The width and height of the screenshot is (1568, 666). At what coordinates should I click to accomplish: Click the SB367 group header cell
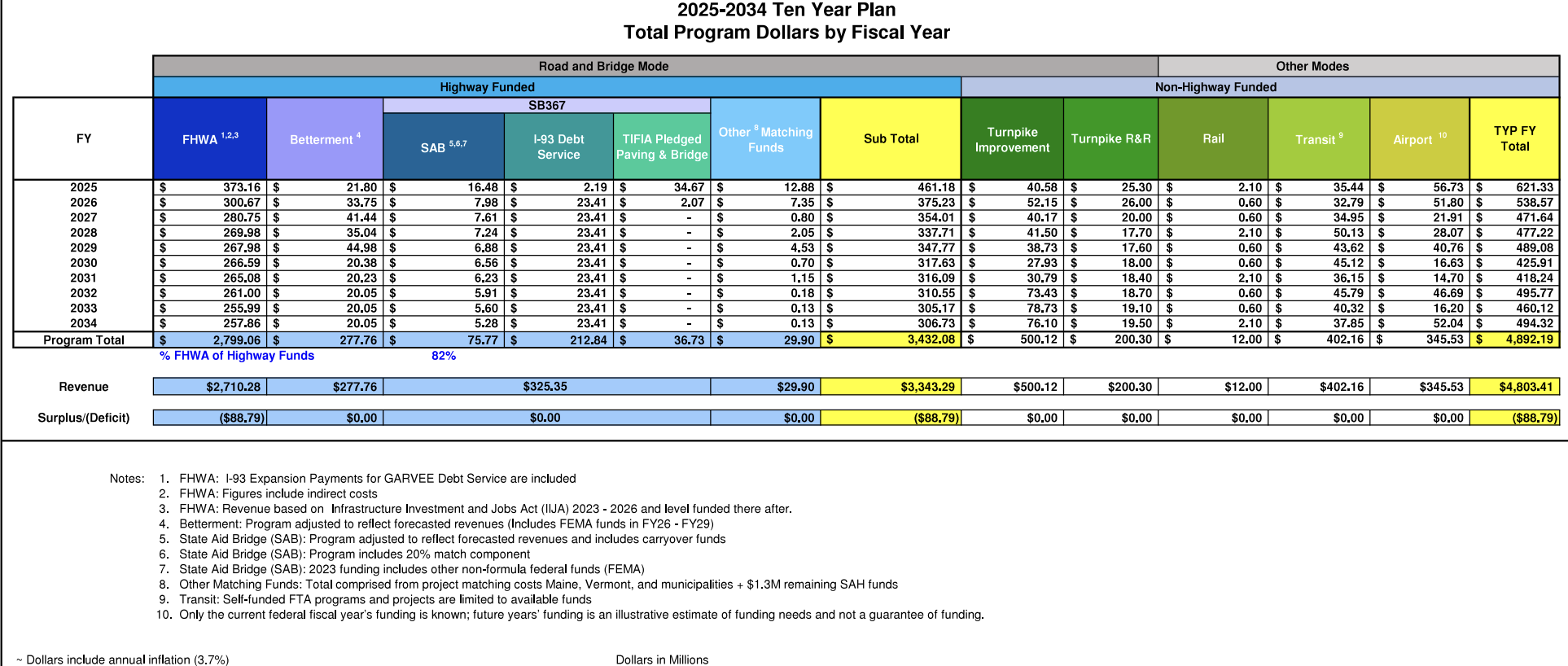(546, 105)
